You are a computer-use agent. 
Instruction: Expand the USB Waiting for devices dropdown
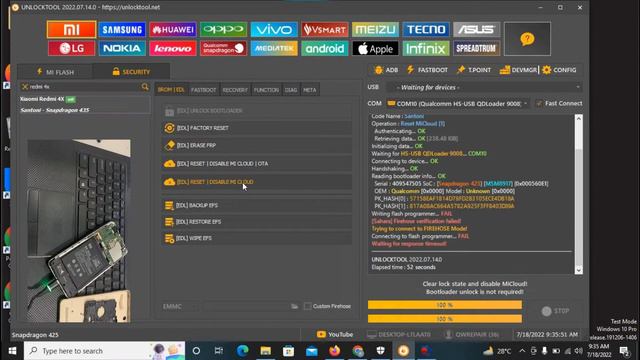[x=484, y=87]
